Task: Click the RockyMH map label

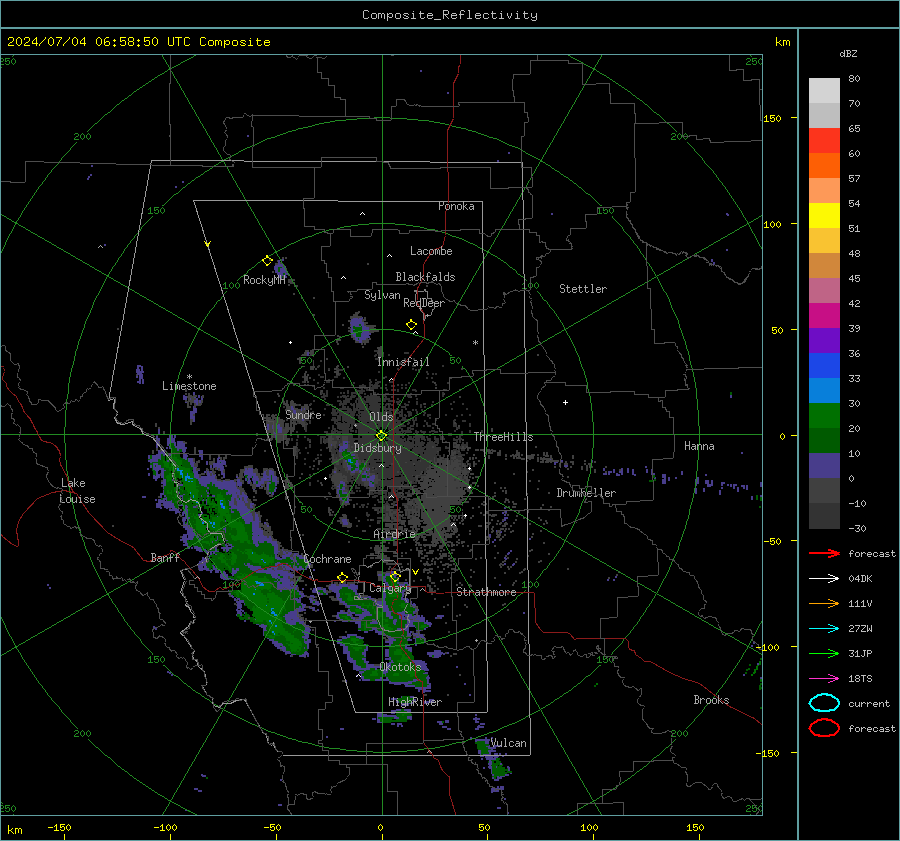Action: point(264,280)
